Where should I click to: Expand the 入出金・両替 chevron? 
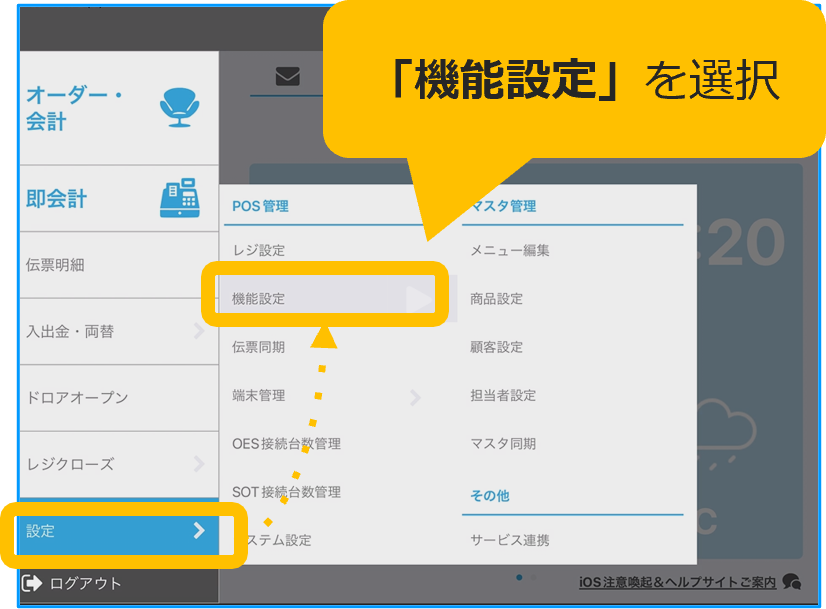tap(199, 331)
